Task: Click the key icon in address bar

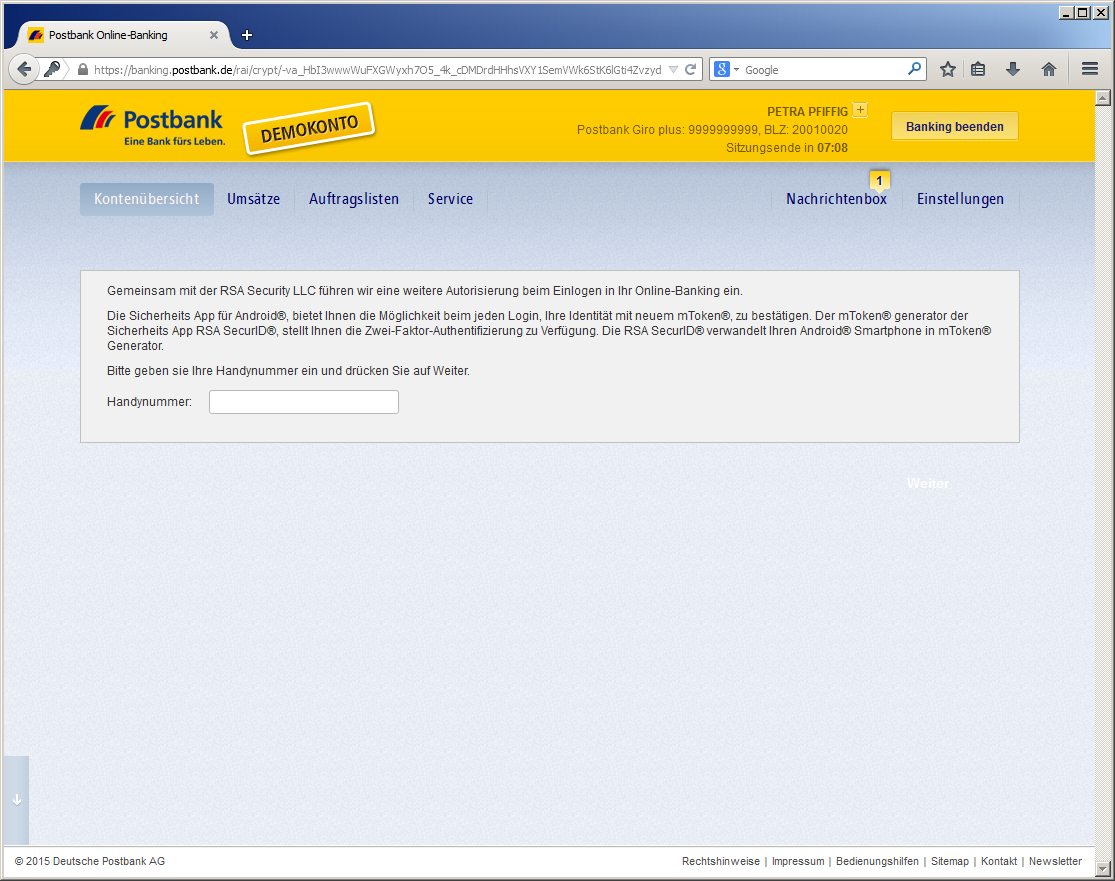Action: [x=52, y=69]
